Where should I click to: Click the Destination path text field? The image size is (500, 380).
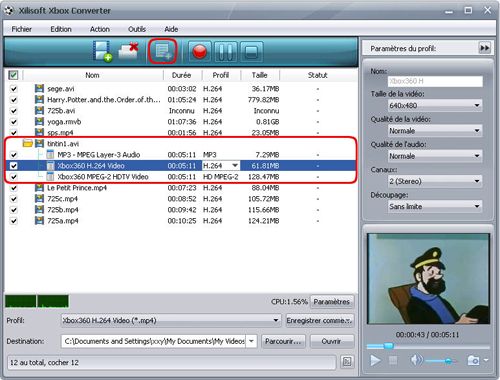[x=153, y=341]
